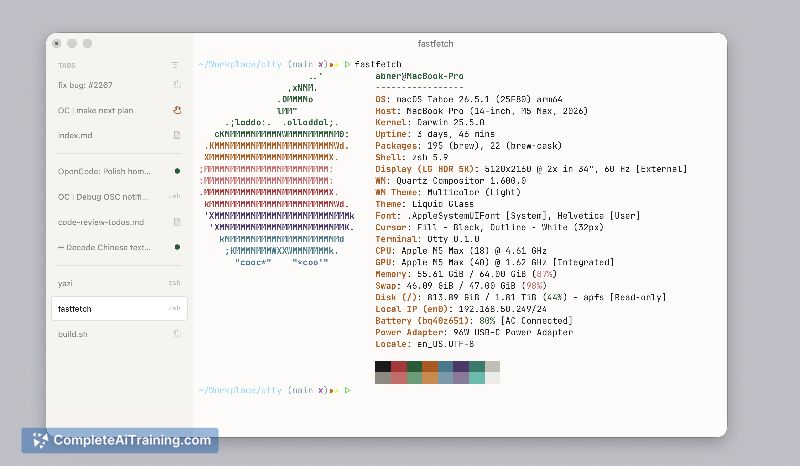
Task: Click the zsh badge on the fastfetch tab
Action: point(174,308)
